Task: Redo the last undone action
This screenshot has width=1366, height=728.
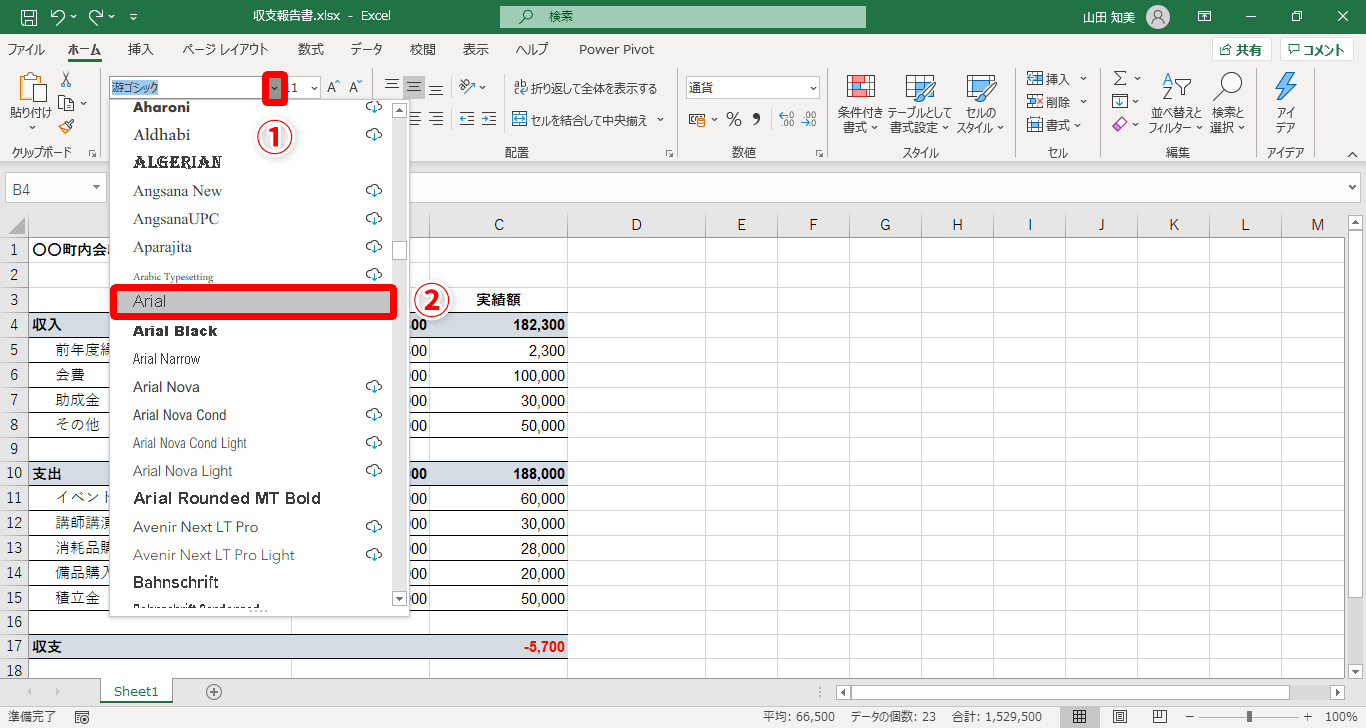Action: point(97,17)
